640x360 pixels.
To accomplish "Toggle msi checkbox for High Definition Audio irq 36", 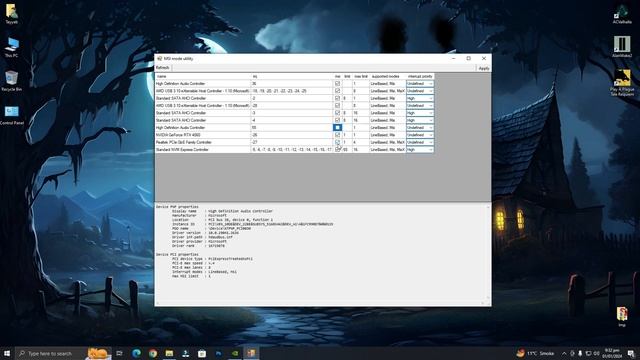I will click(x=337, y=84).
